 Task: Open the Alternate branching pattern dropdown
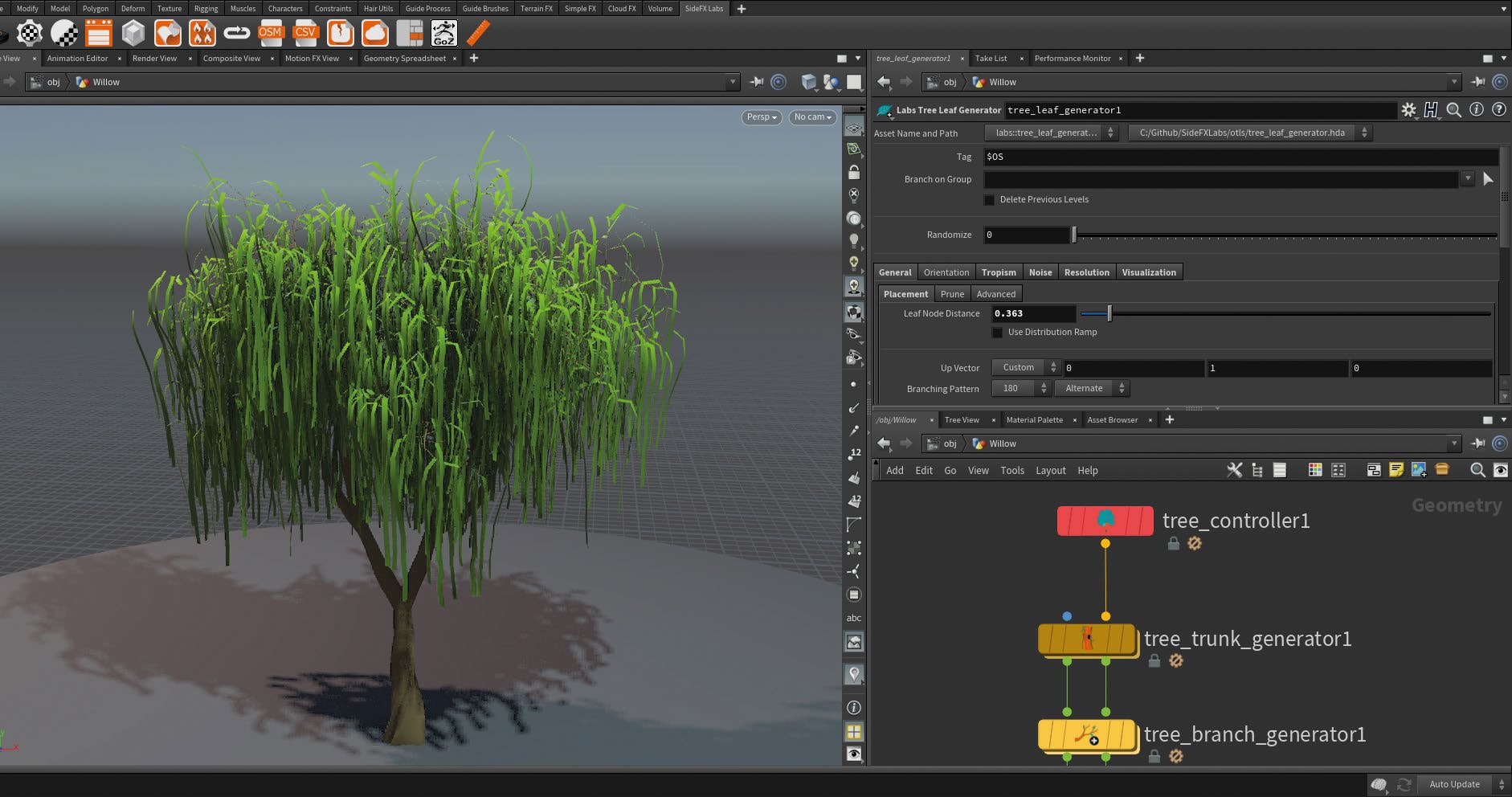(x=1092, y=388)
